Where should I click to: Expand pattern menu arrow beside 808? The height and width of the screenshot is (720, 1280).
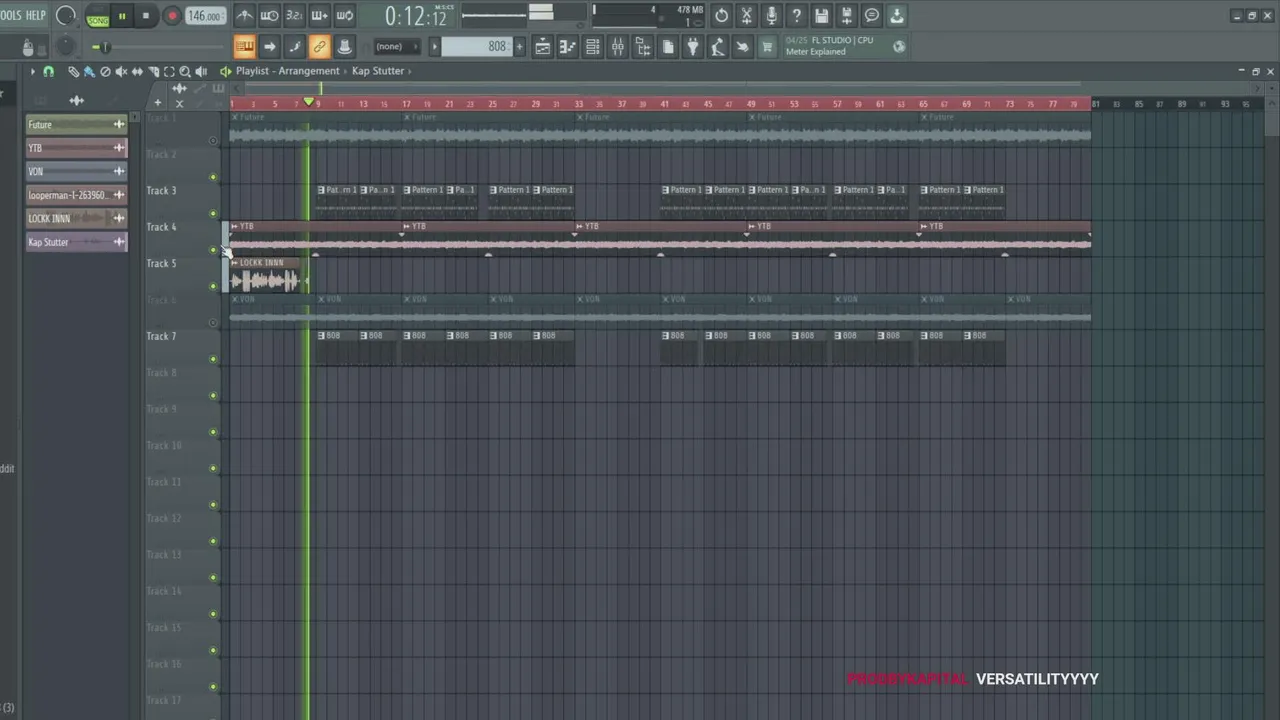(x=434, y=47)
